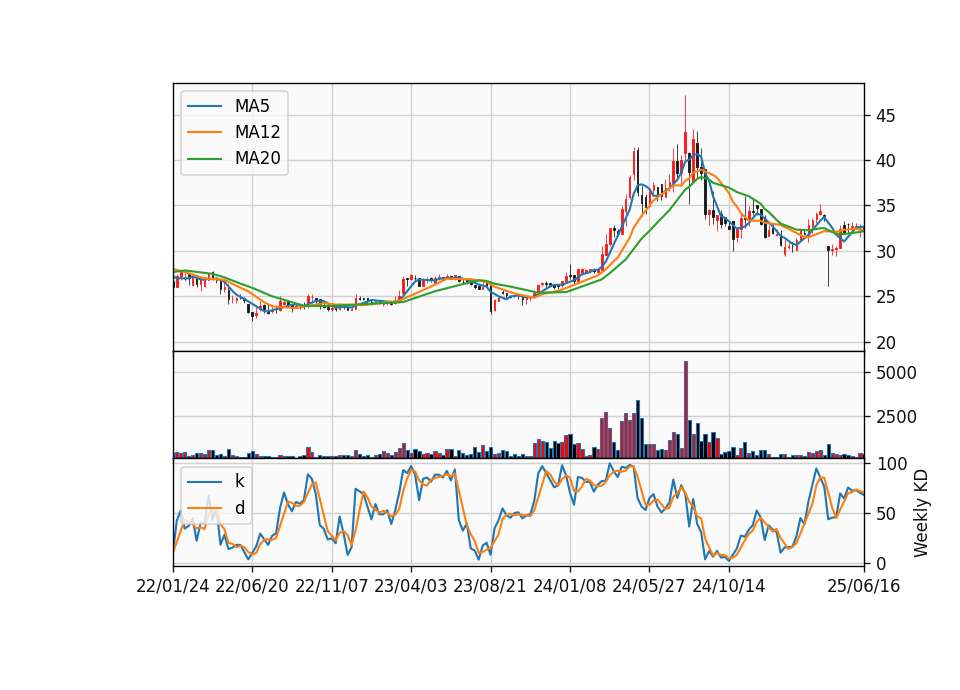Click the 35 price axis label

click(x=885, y=206)
